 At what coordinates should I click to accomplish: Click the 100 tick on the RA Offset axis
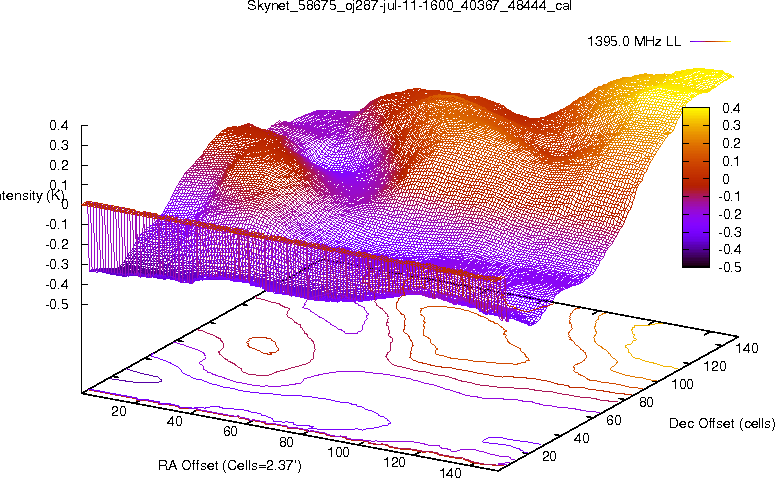click(x=339, y=452)
